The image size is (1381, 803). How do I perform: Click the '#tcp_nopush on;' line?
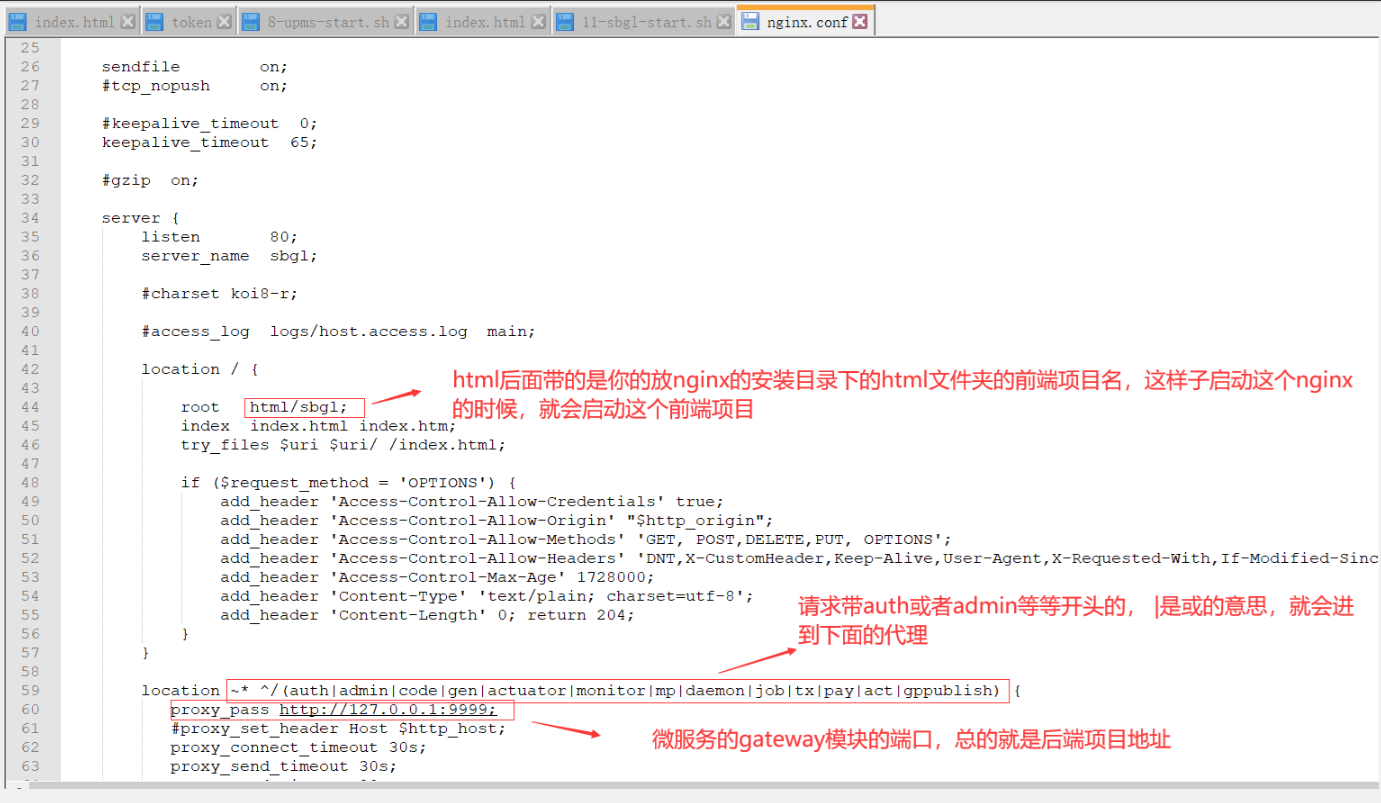(x=194, y=86)
